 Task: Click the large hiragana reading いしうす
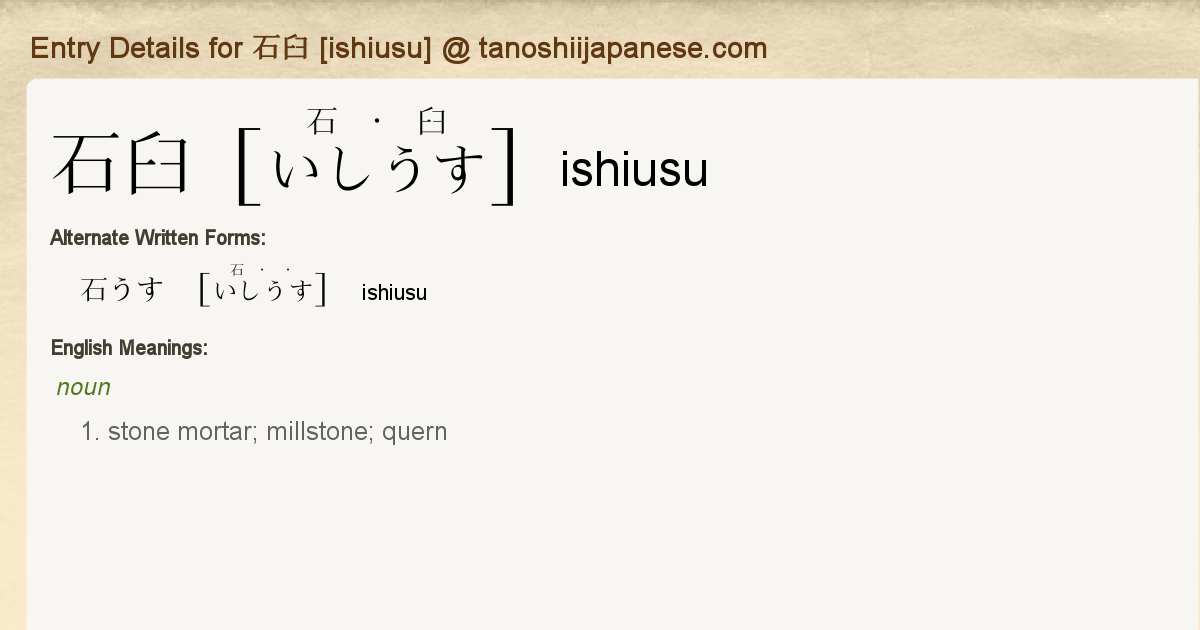tap(378, 168)
